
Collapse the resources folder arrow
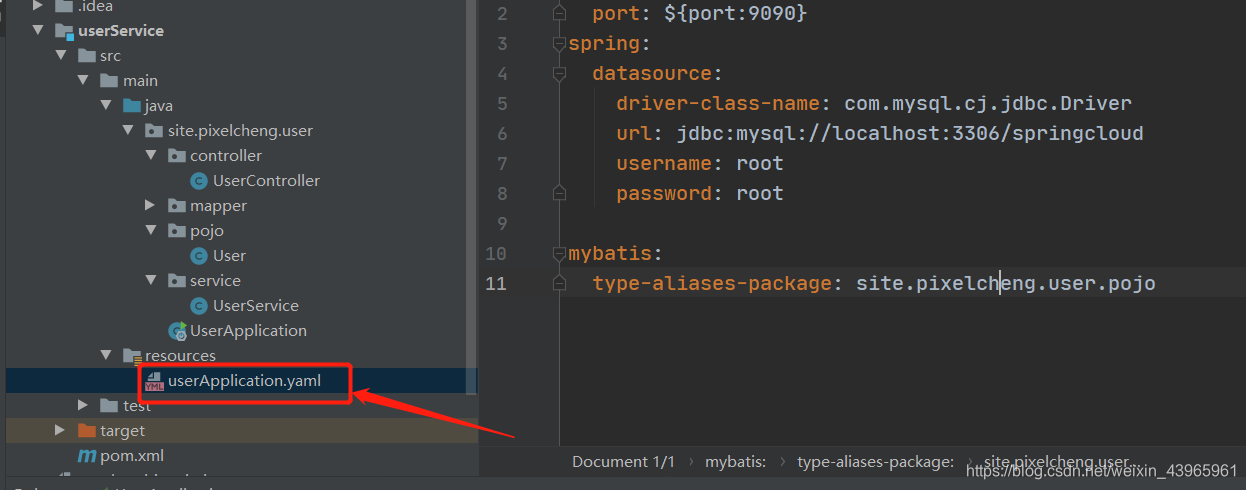[x=106, y=355]
